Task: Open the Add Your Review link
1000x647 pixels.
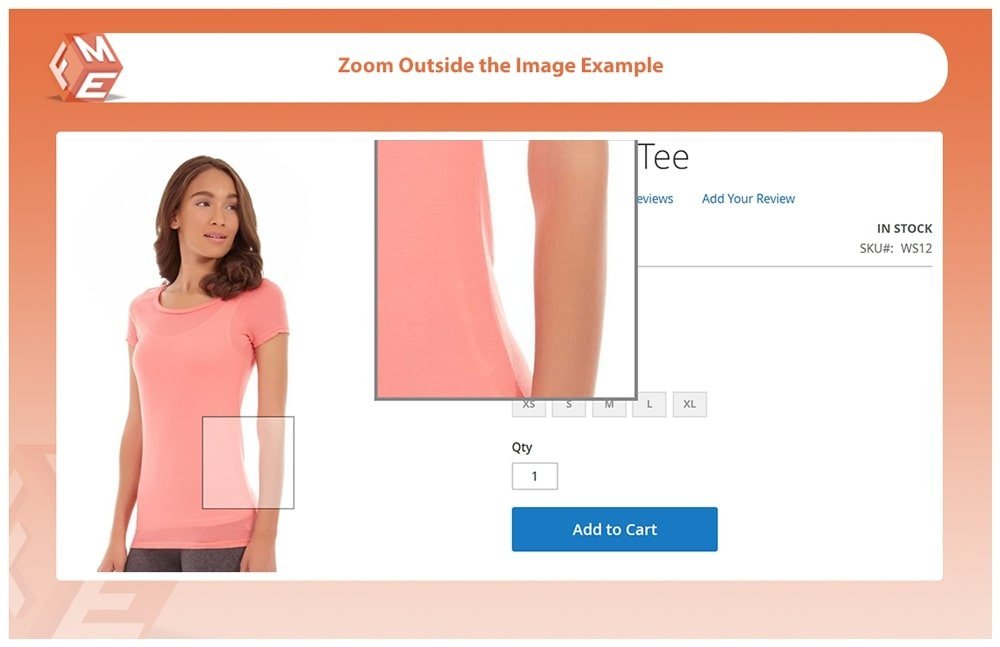Action: pos(748,198)
